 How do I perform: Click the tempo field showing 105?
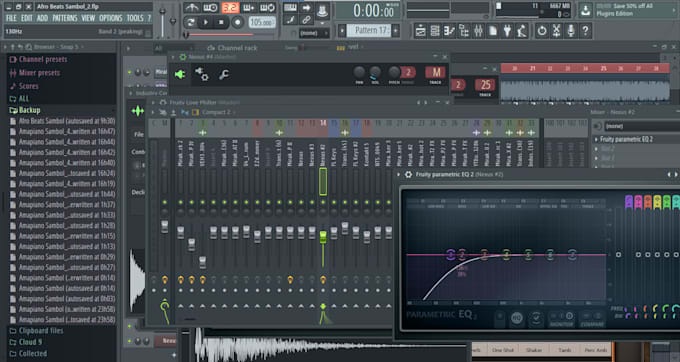(262, 22)
